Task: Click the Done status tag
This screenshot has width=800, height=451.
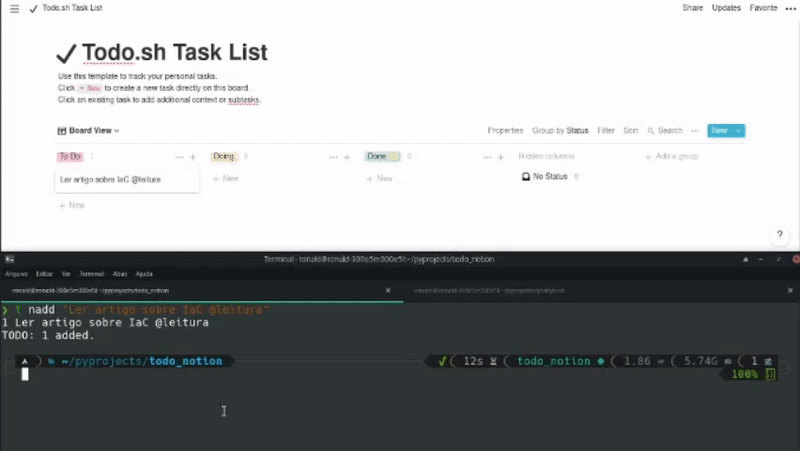Action: pos(382,157)
